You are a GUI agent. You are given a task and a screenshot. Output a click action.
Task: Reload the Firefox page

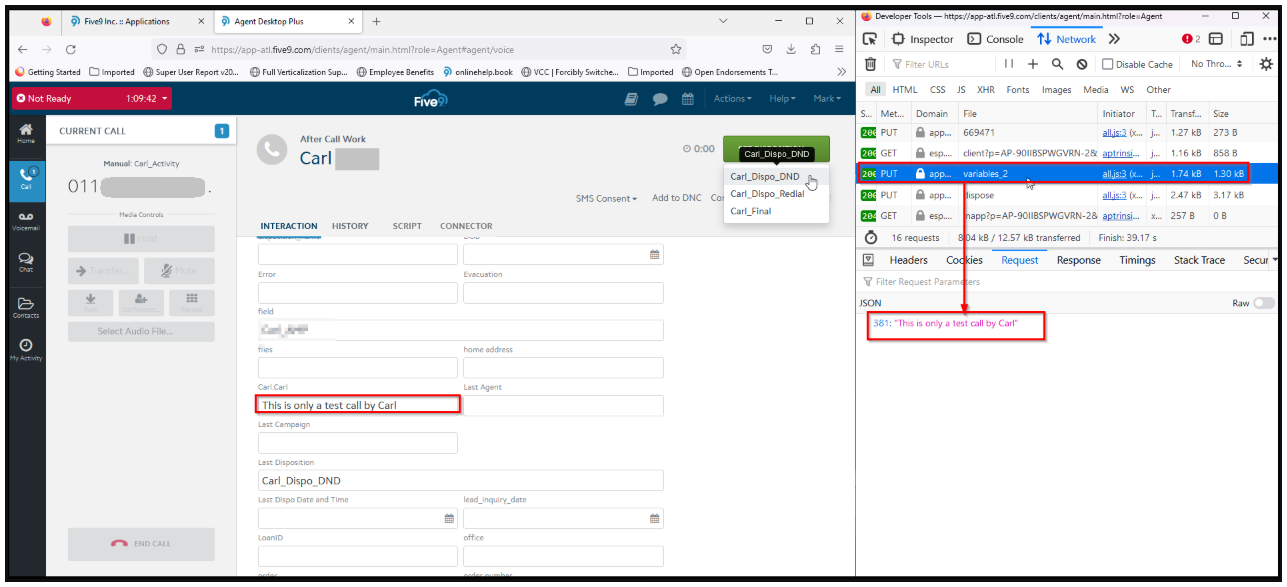pos(70,48)
